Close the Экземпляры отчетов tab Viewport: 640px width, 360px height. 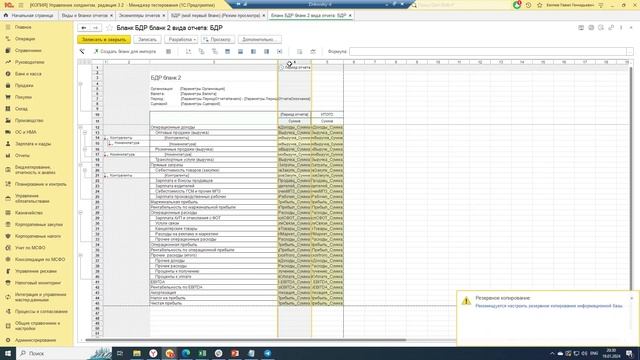click(164, 16)
